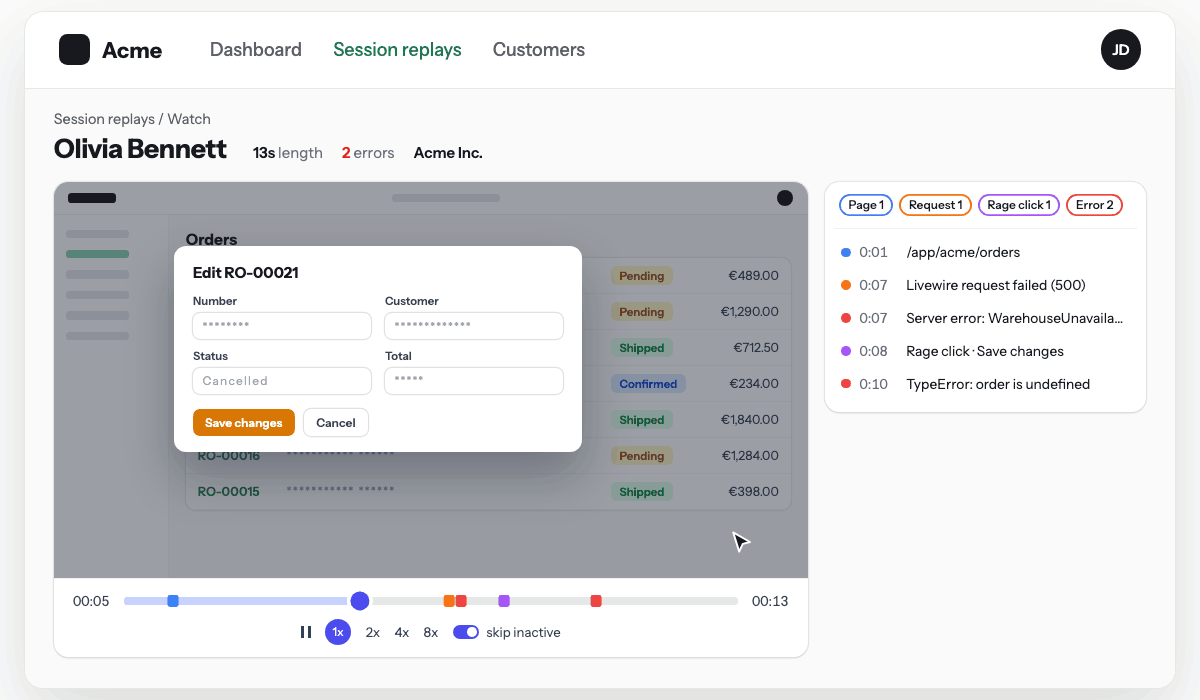Select the TypeError: order is undefined event
Screen dimensions: 1200x700
point(985,384)
